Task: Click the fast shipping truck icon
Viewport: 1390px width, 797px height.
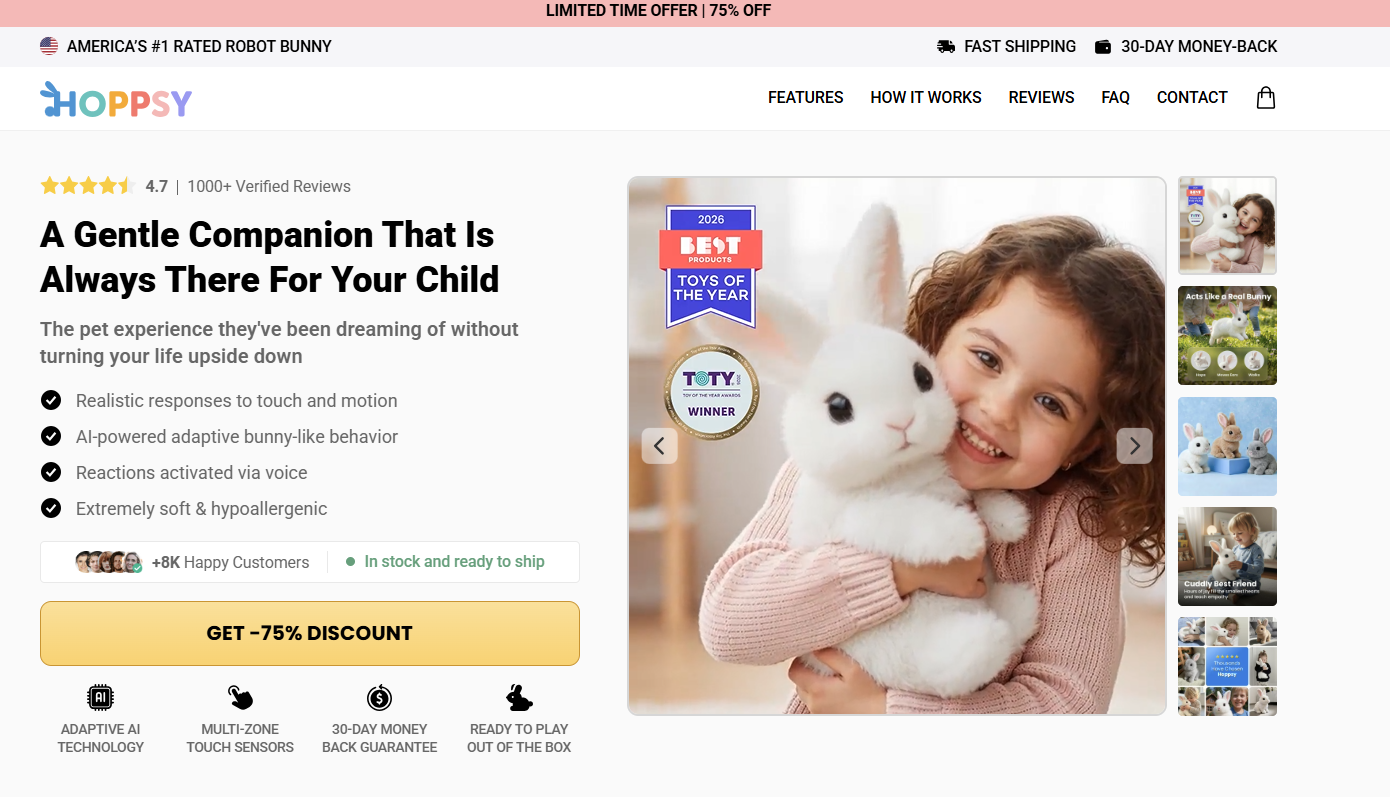Action: coord(946,46)
